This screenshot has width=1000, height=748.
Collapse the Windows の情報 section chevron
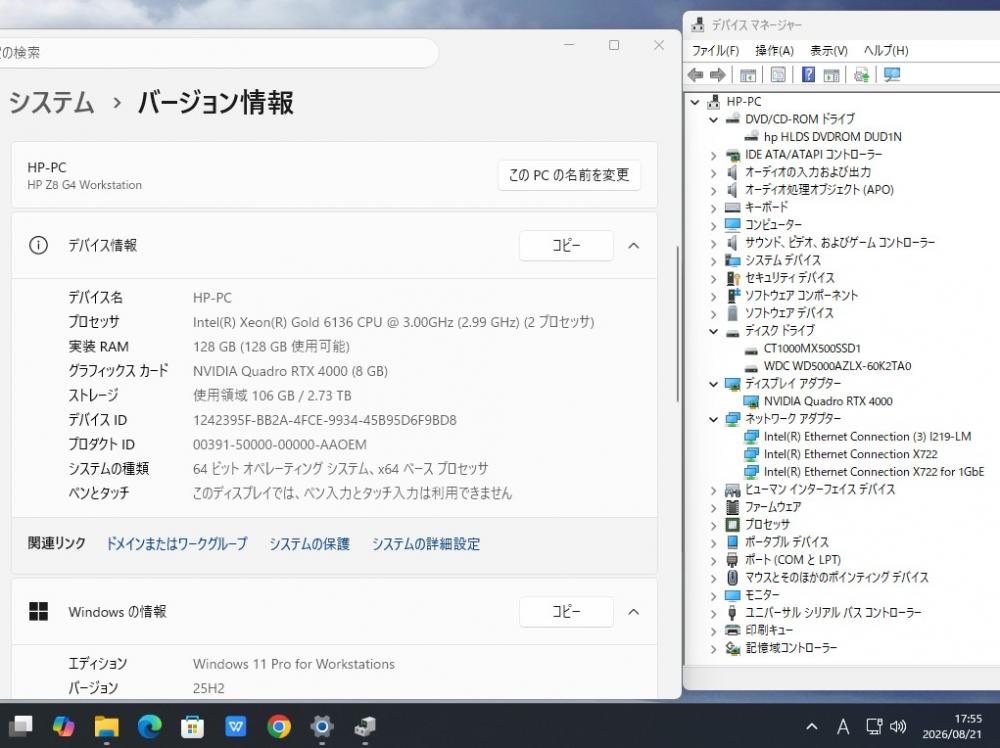[x=633, y=612]
